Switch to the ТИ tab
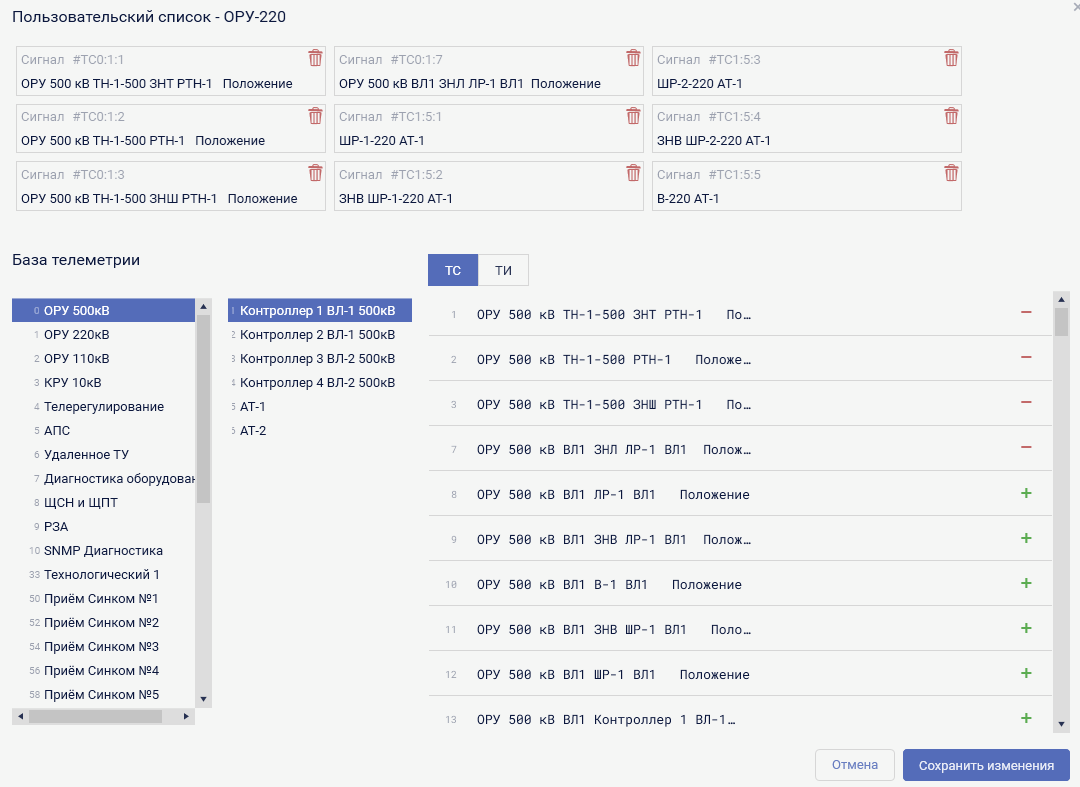1080x787 pixels. click(x=503, y=270)
